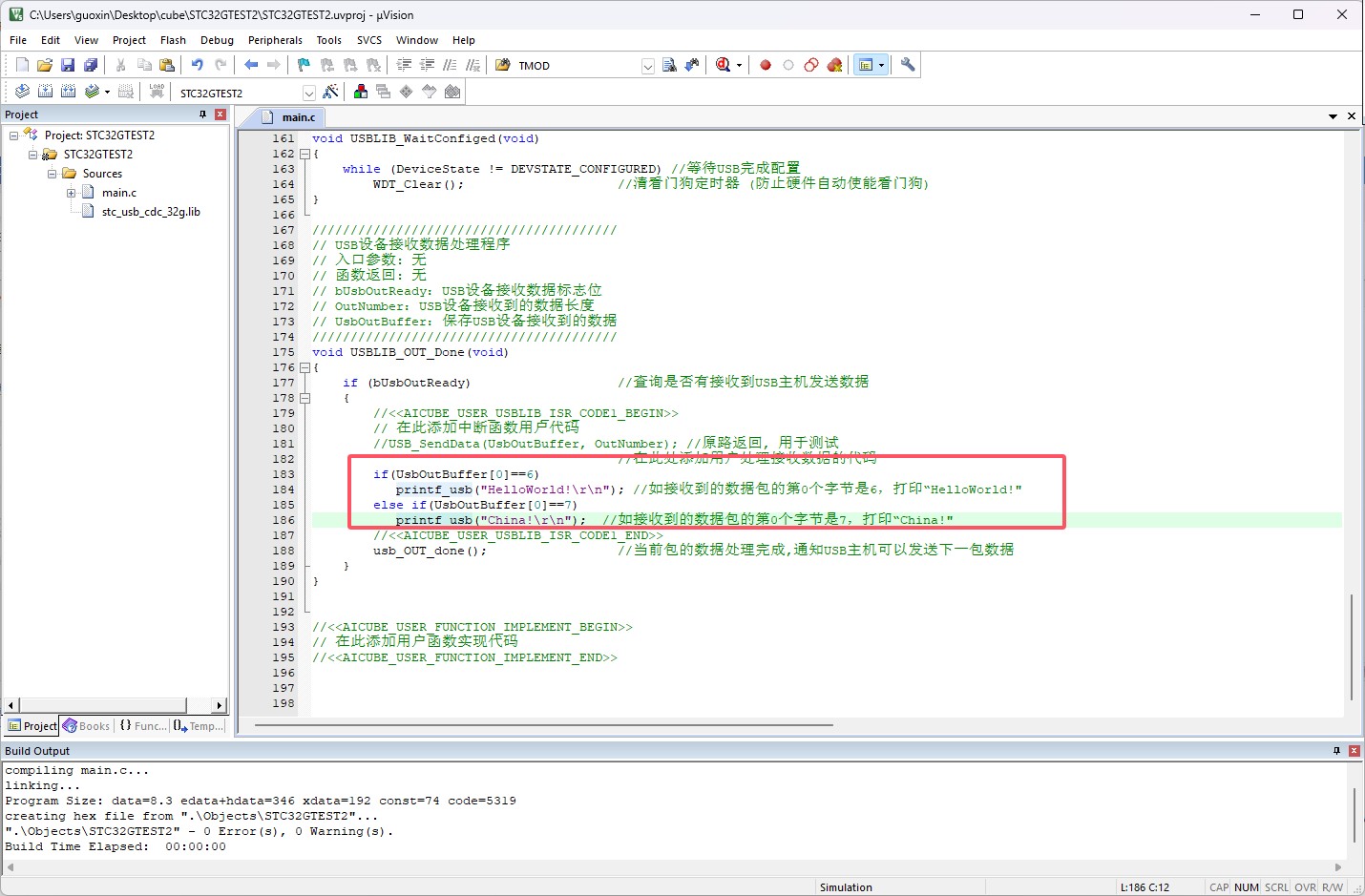Click the Batch Build icon
This screenshot has width=1365, height=896.
coord(92,92)
